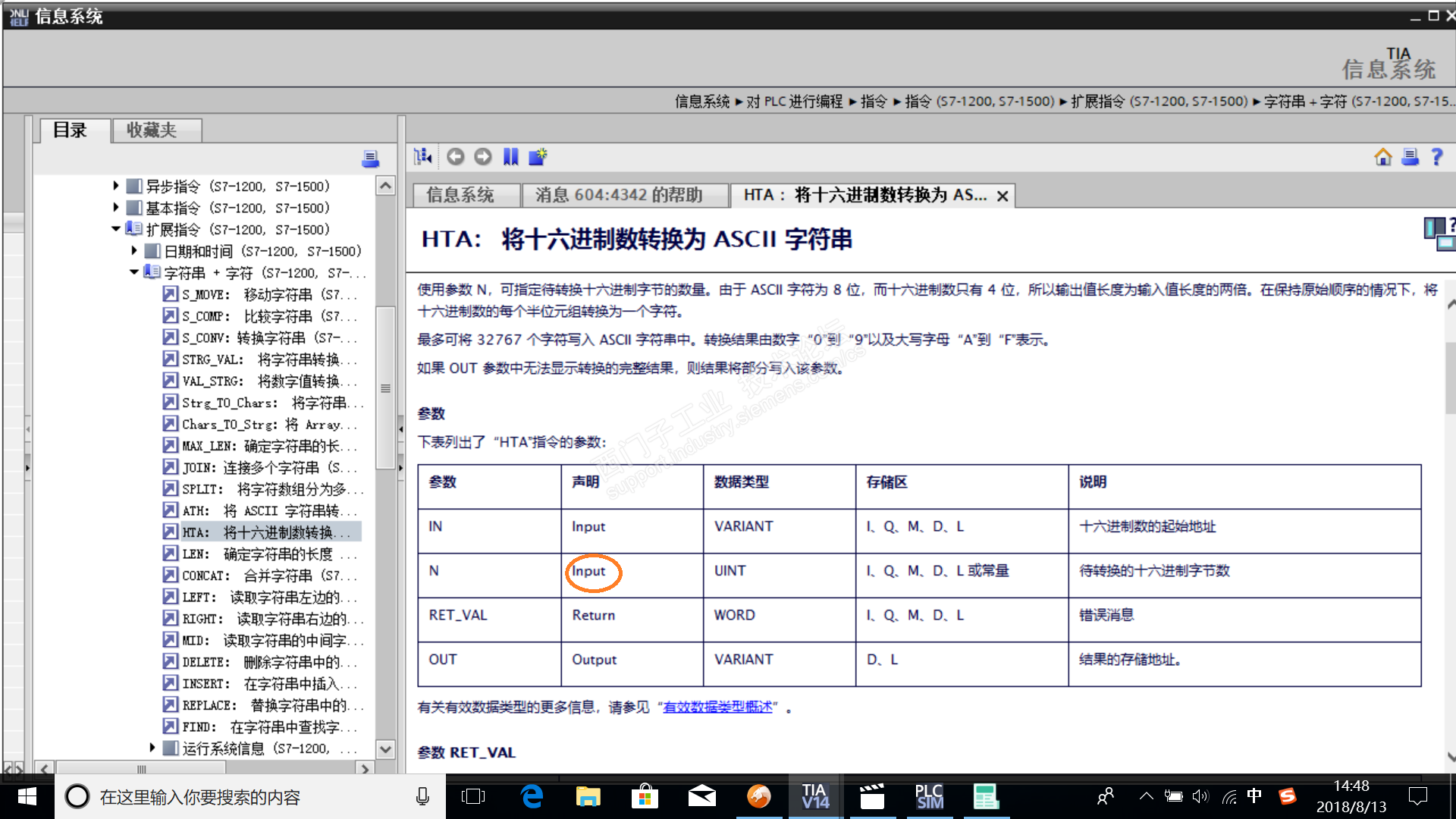Open PLC SIM from the taskbar
Screen dimensions: 1456x819
[929, 796]
